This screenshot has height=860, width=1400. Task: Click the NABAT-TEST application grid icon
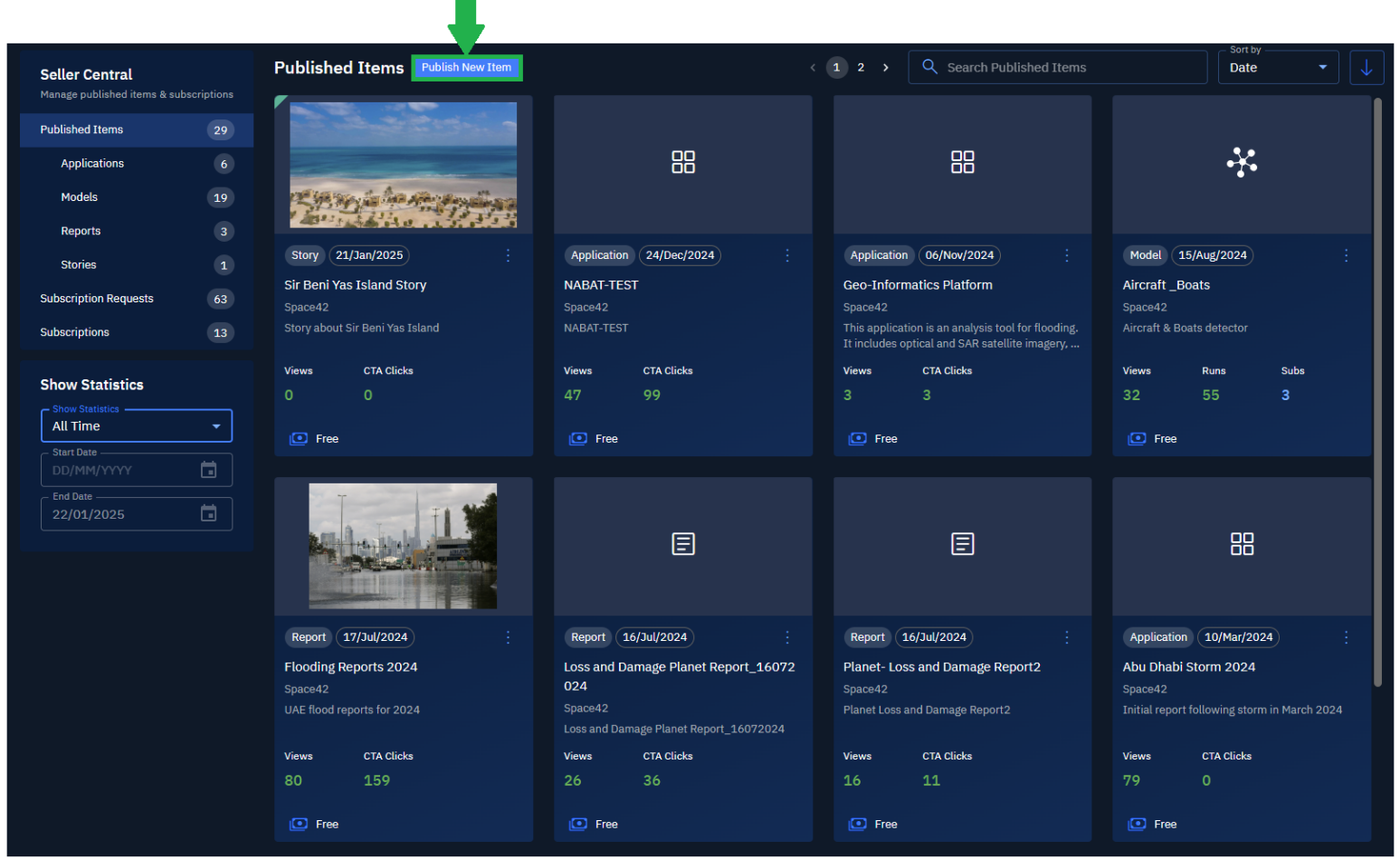click(x=682, y=162)
